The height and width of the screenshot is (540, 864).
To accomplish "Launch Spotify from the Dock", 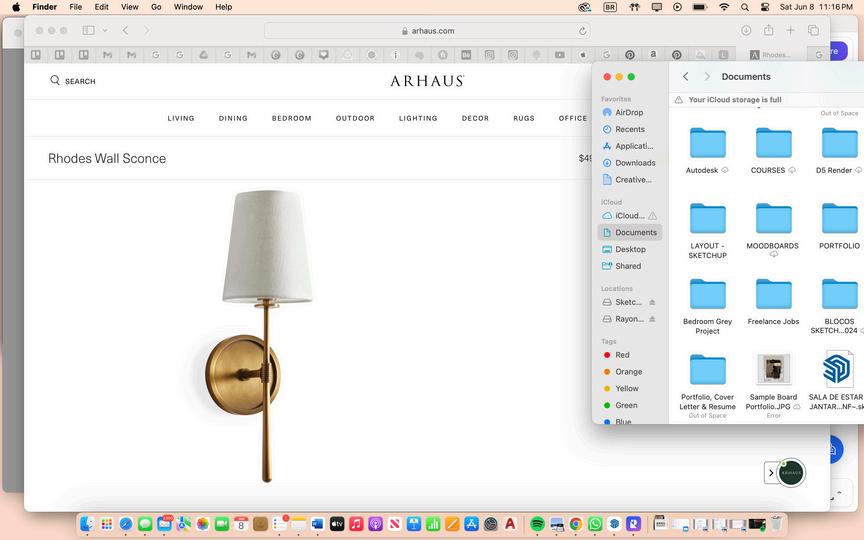I will pos(537,524).
